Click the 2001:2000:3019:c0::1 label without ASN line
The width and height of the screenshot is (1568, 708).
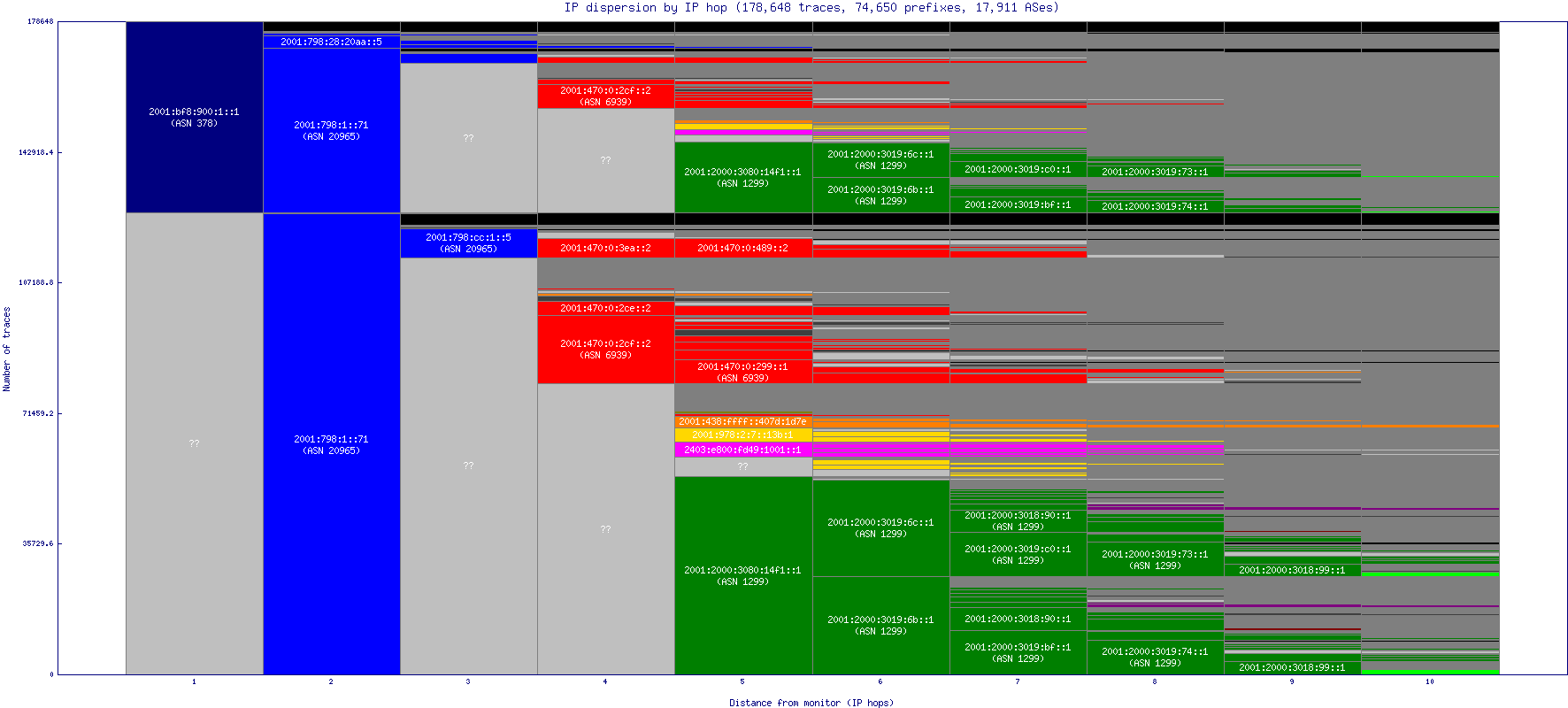[1018, 169]
